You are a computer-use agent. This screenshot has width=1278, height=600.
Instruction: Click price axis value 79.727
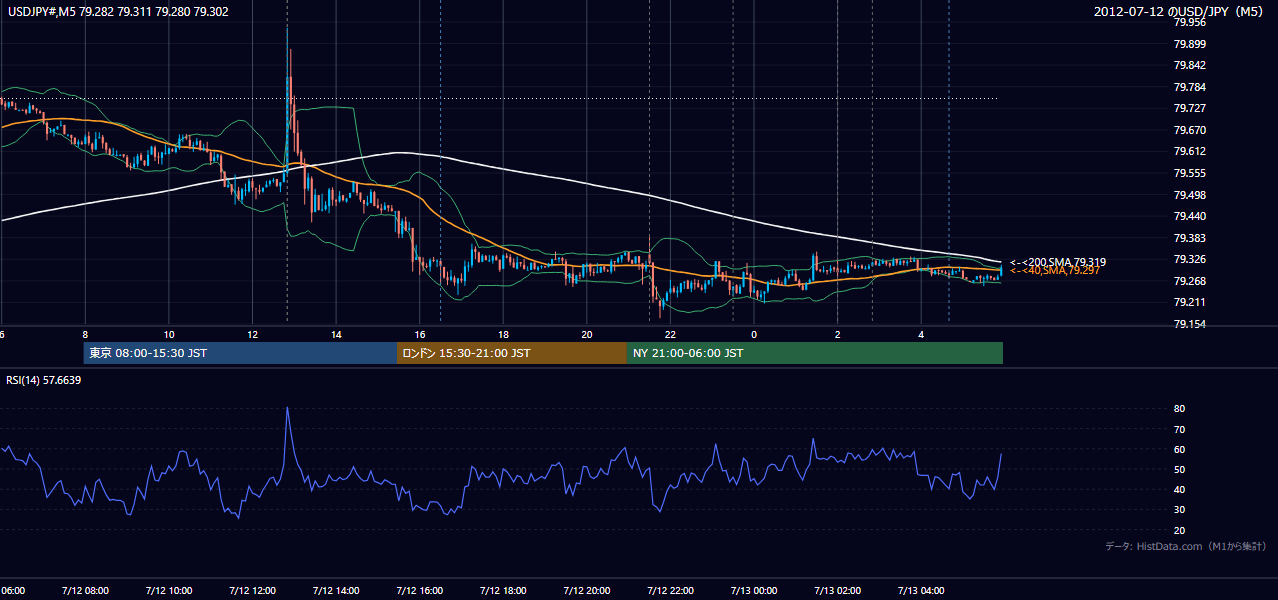click(x=1189, y=108)
